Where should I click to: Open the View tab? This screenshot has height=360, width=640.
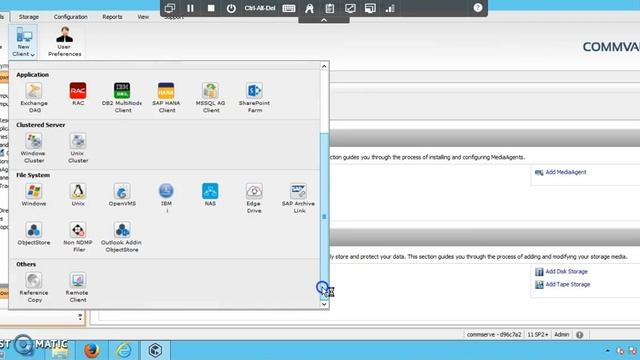[x=143, y=17]
